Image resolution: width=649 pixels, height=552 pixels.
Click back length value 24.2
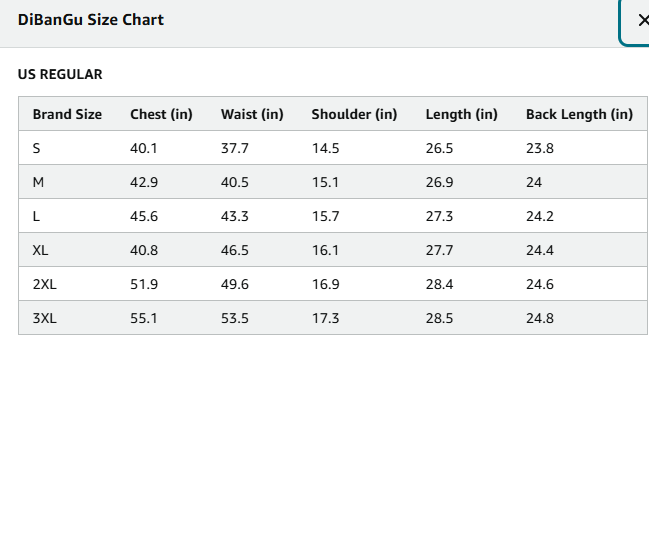click(x=540, y=216)
